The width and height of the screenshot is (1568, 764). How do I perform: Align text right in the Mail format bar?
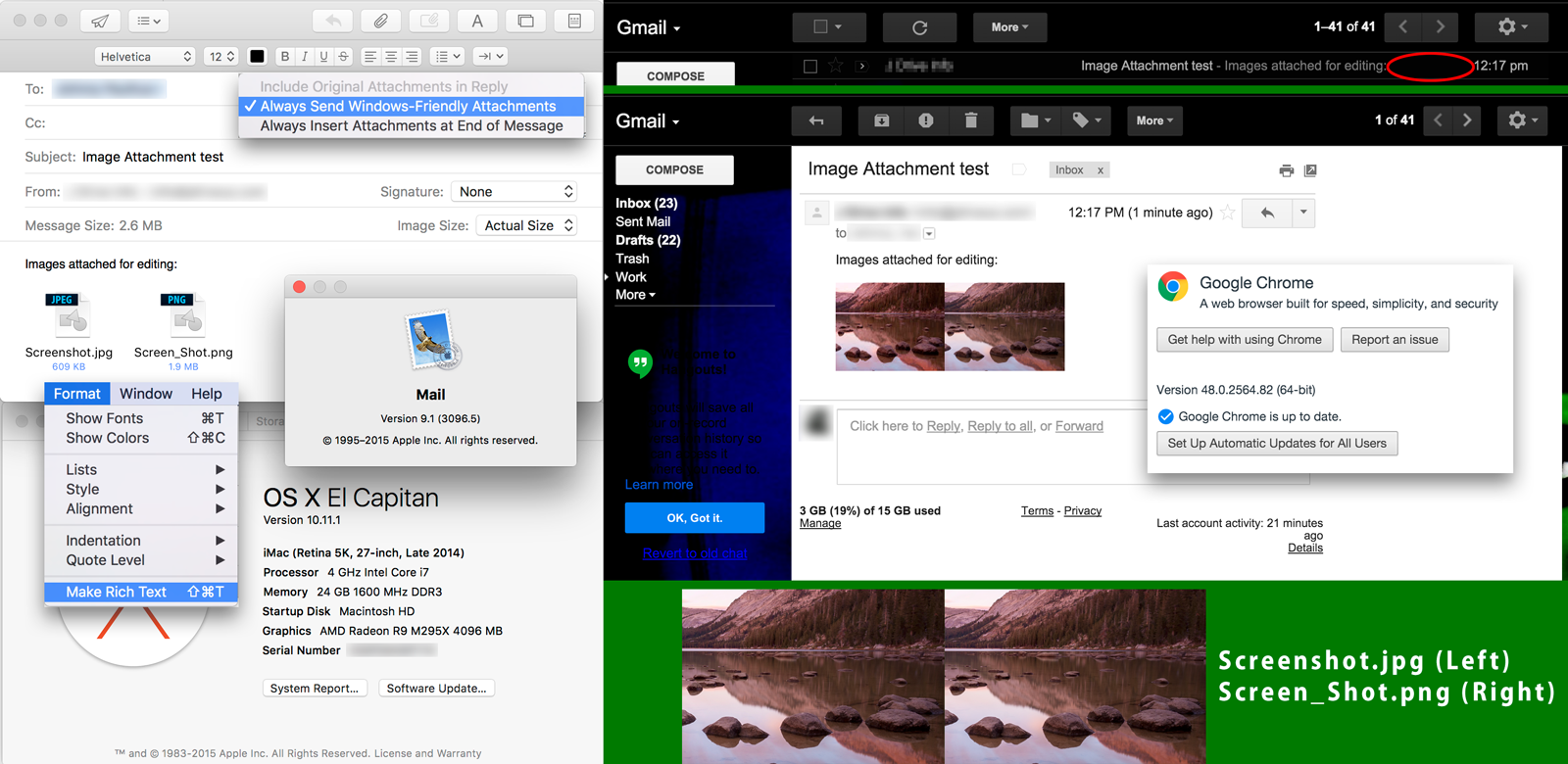coord(413,57)
